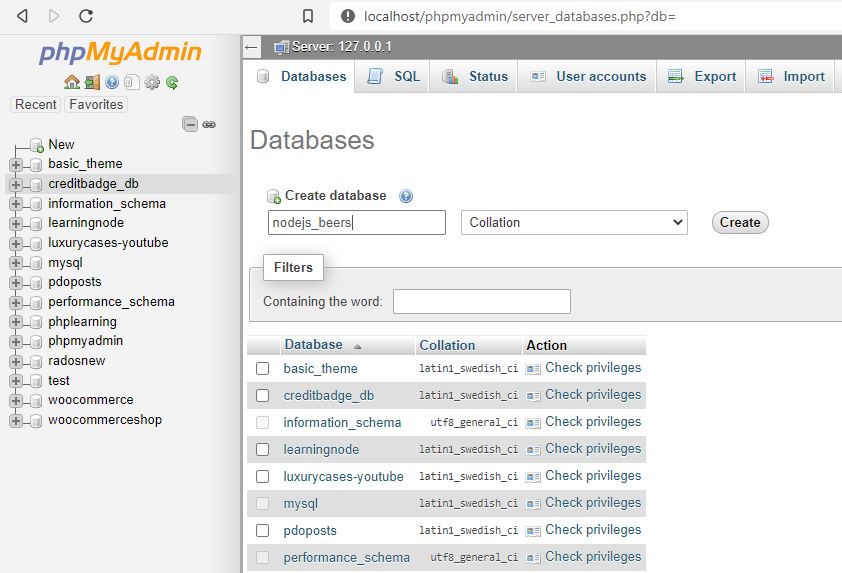Select phpmyadmin database in tree
The height and width of the screenshot is (573, 842).
85,341
